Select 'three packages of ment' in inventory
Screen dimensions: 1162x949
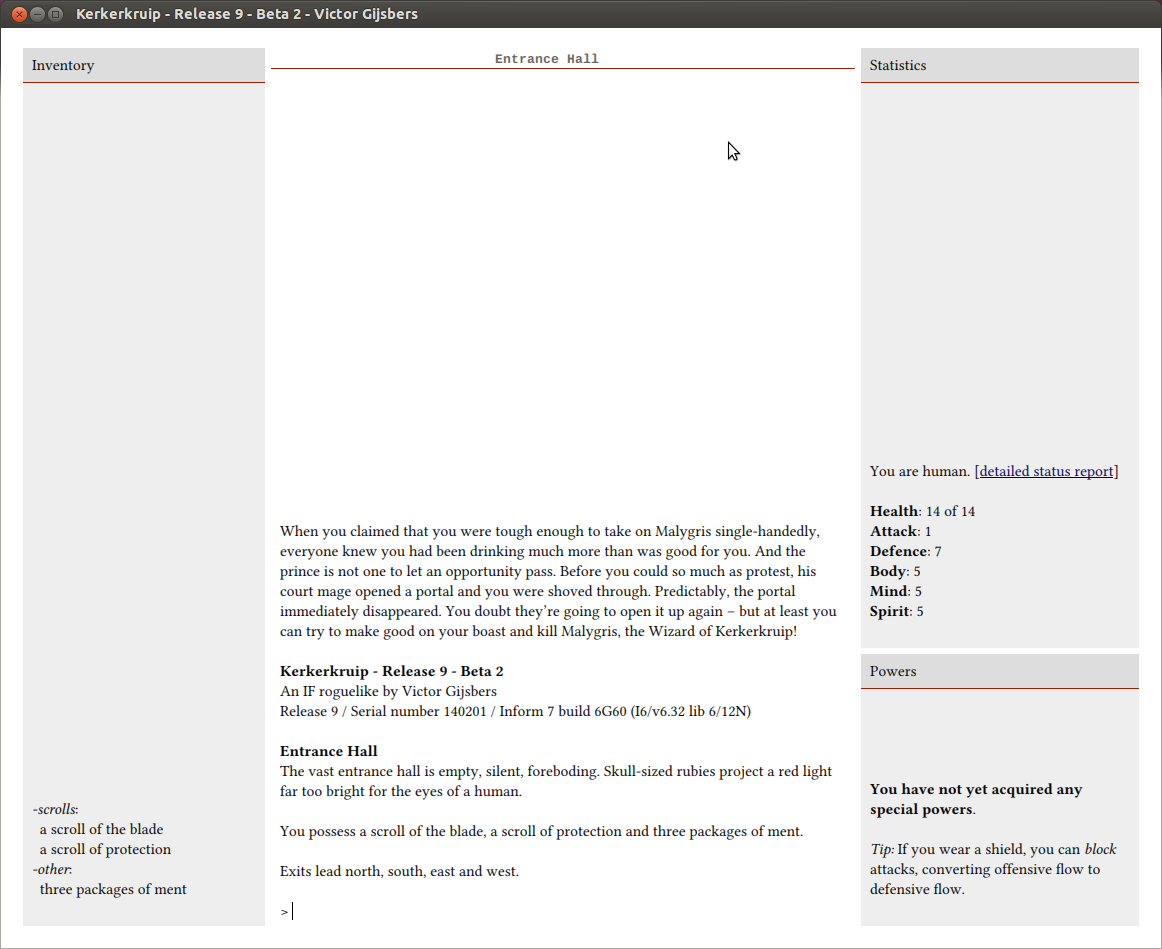point(113,889)
